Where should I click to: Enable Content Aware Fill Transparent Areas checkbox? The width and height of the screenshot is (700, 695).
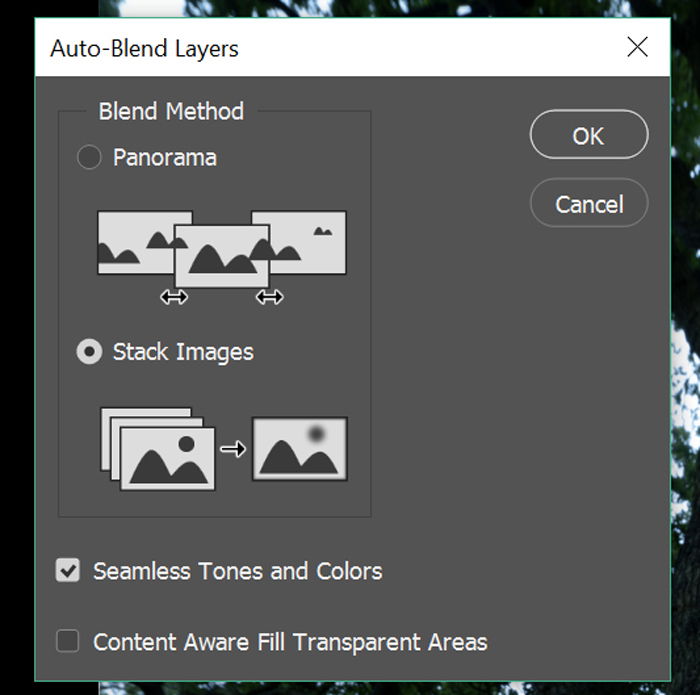[x=68, y=641]
